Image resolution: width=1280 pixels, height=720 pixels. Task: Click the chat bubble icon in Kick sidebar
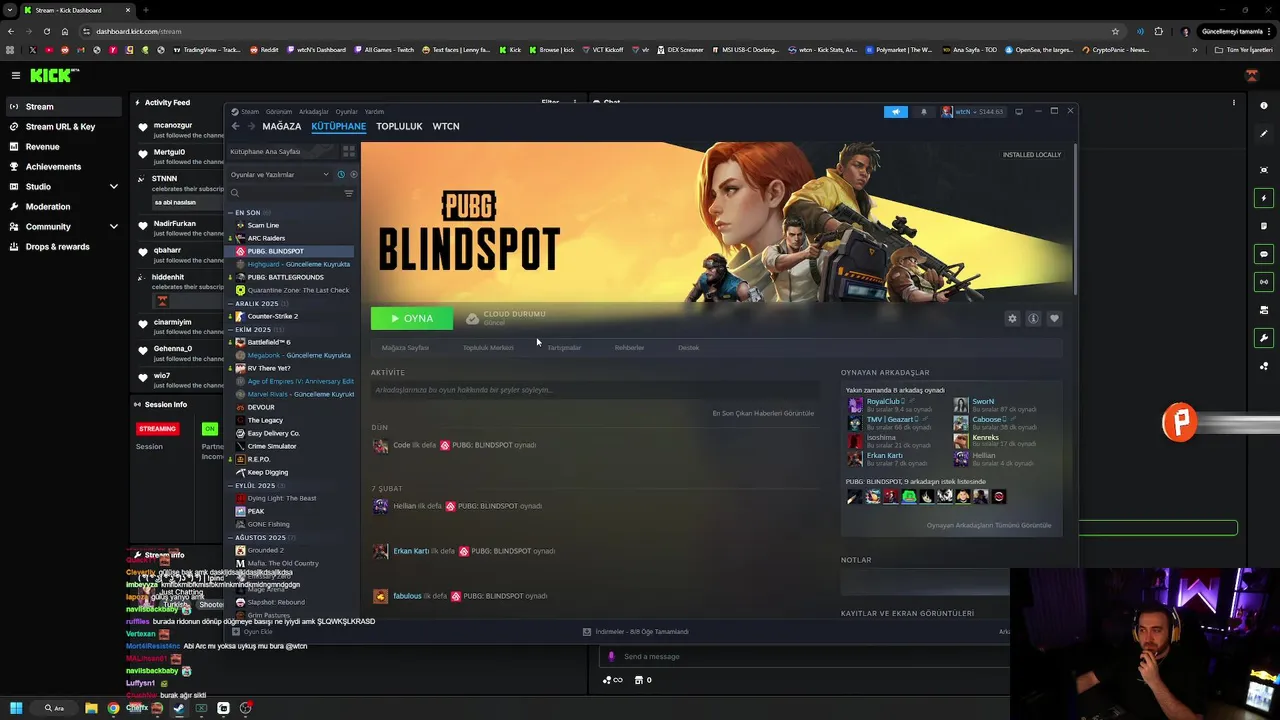coord(1265,254)
